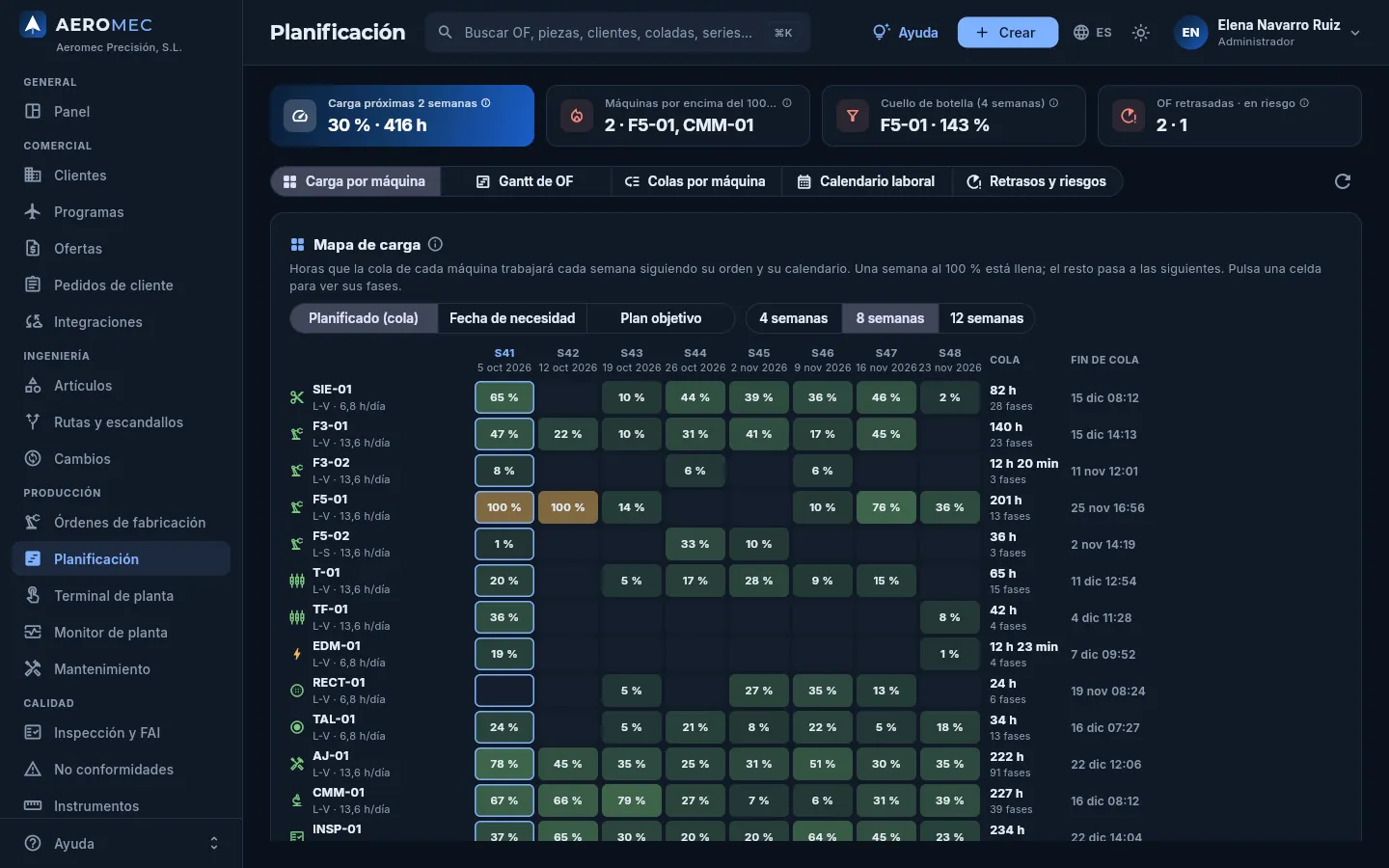Open No conformidades with warning icon
1389x868 pixels.
pos(121,770)
